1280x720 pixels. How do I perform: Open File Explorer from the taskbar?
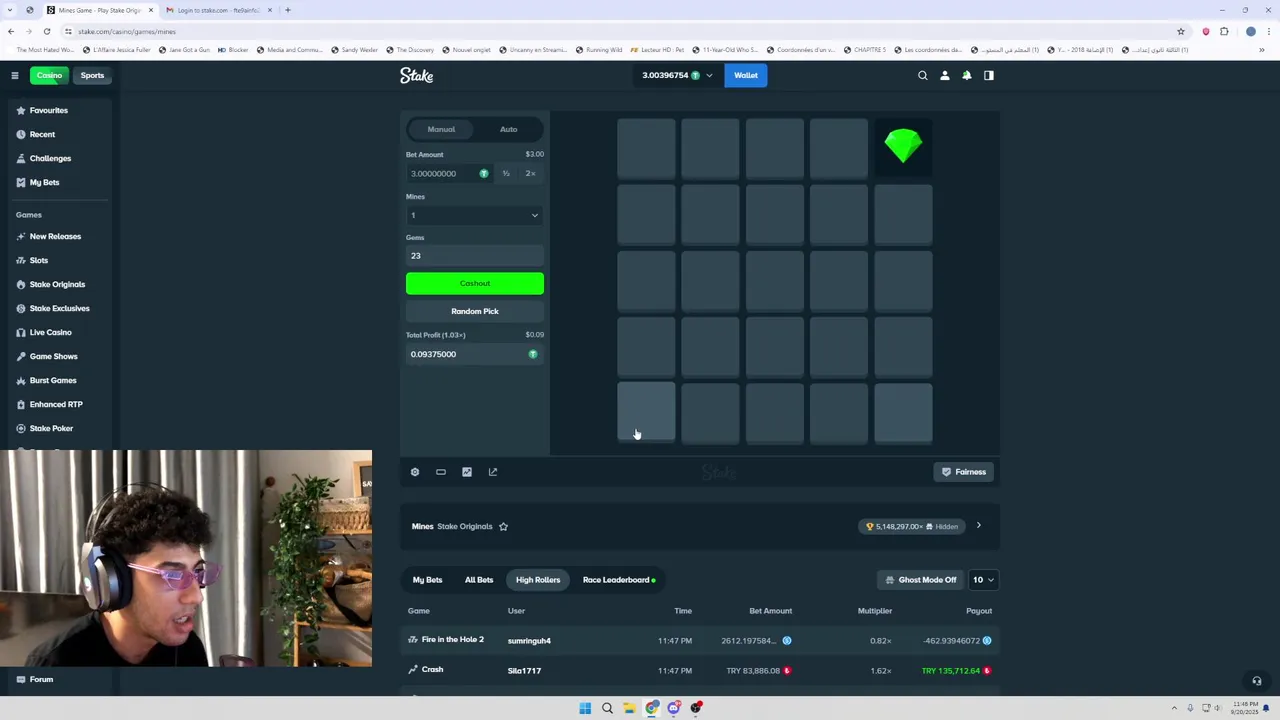629,708
